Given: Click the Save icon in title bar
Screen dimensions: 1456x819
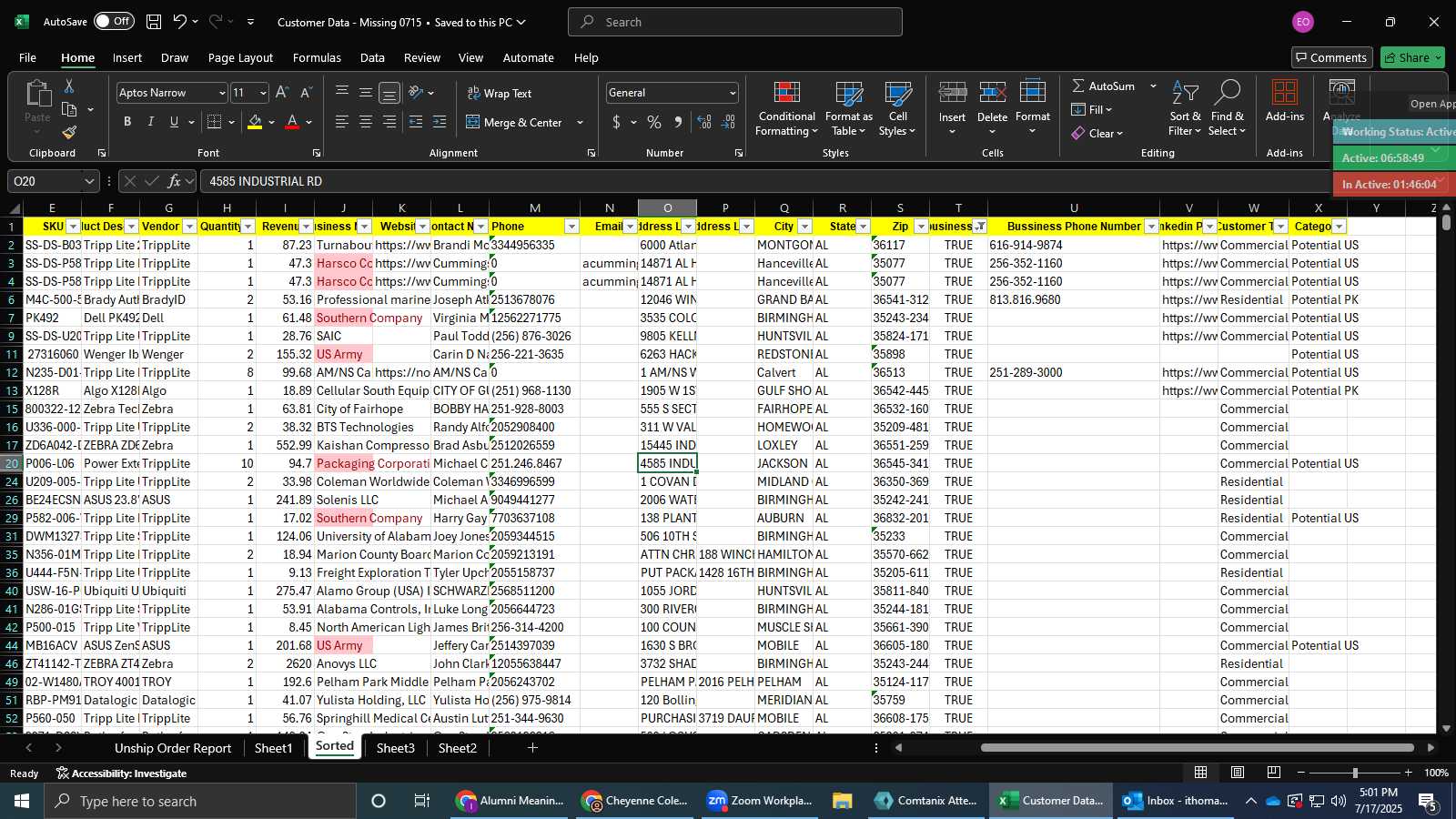Looking at the screenshot, I should click(x=154, y=22).
